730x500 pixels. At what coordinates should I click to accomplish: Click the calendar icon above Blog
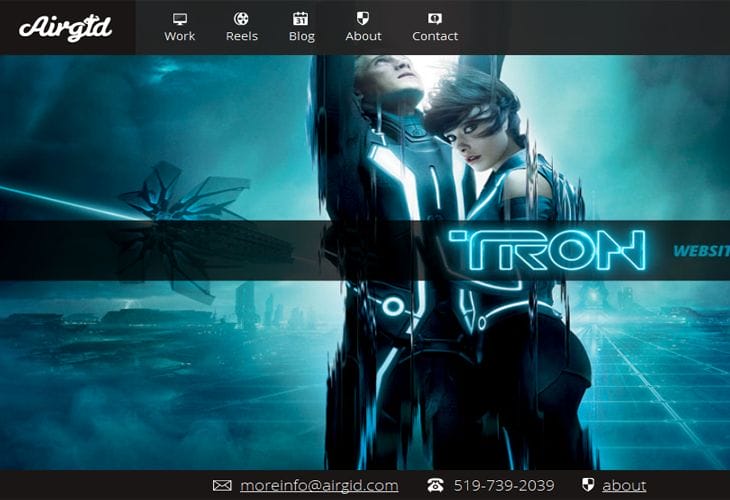click(x=301, y=19)
